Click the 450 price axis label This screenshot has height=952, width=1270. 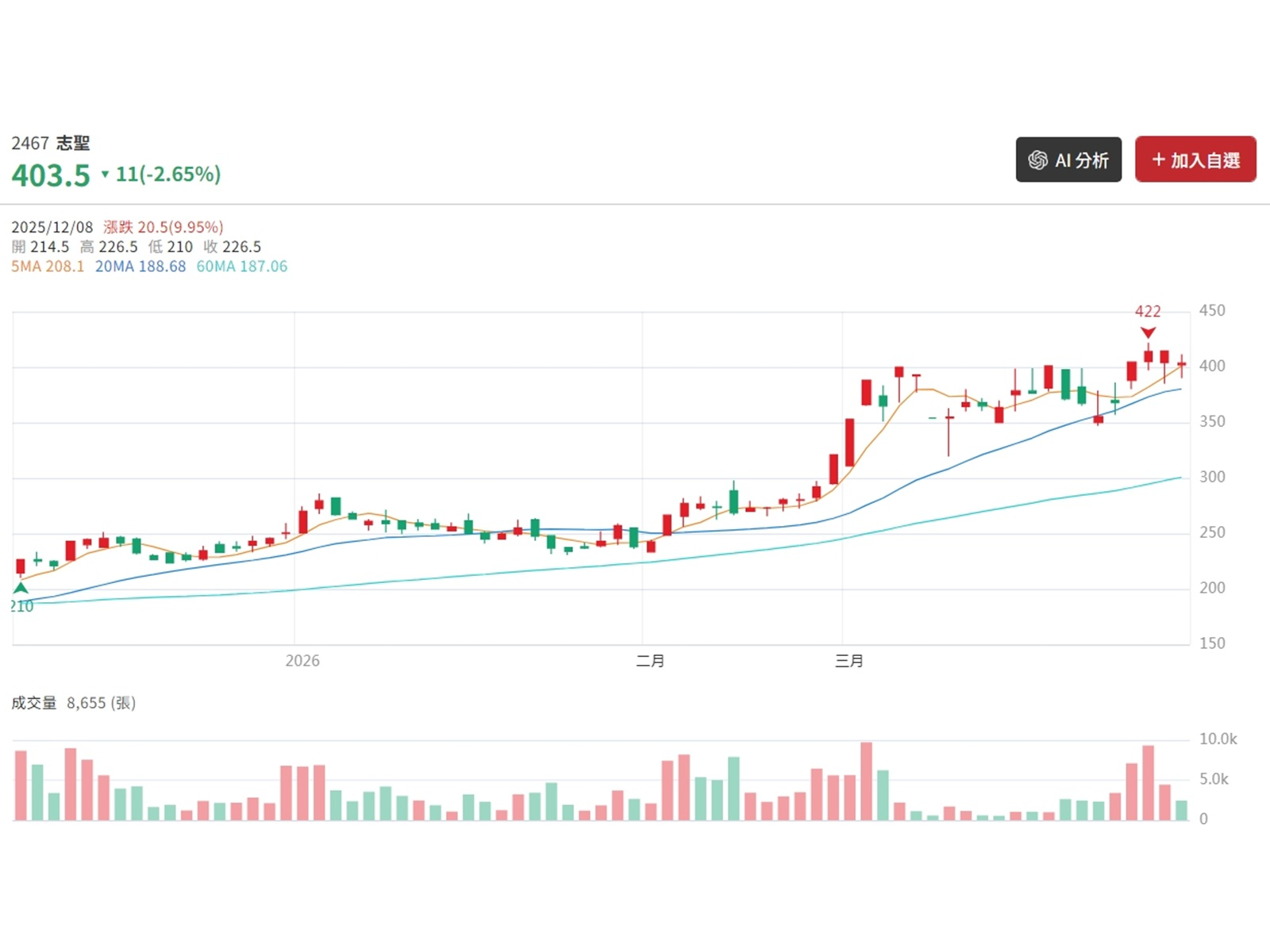pos(1212,310)
